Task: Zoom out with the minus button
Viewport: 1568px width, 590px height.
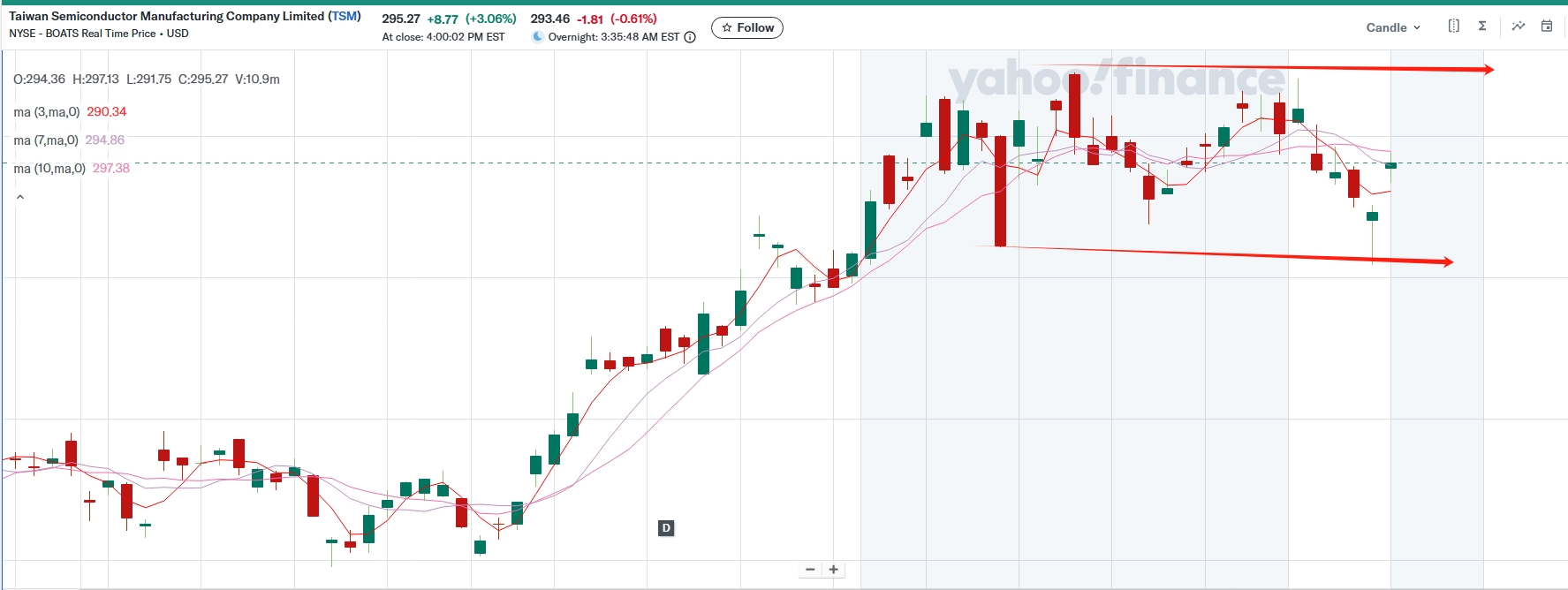Action: [810, 570]
